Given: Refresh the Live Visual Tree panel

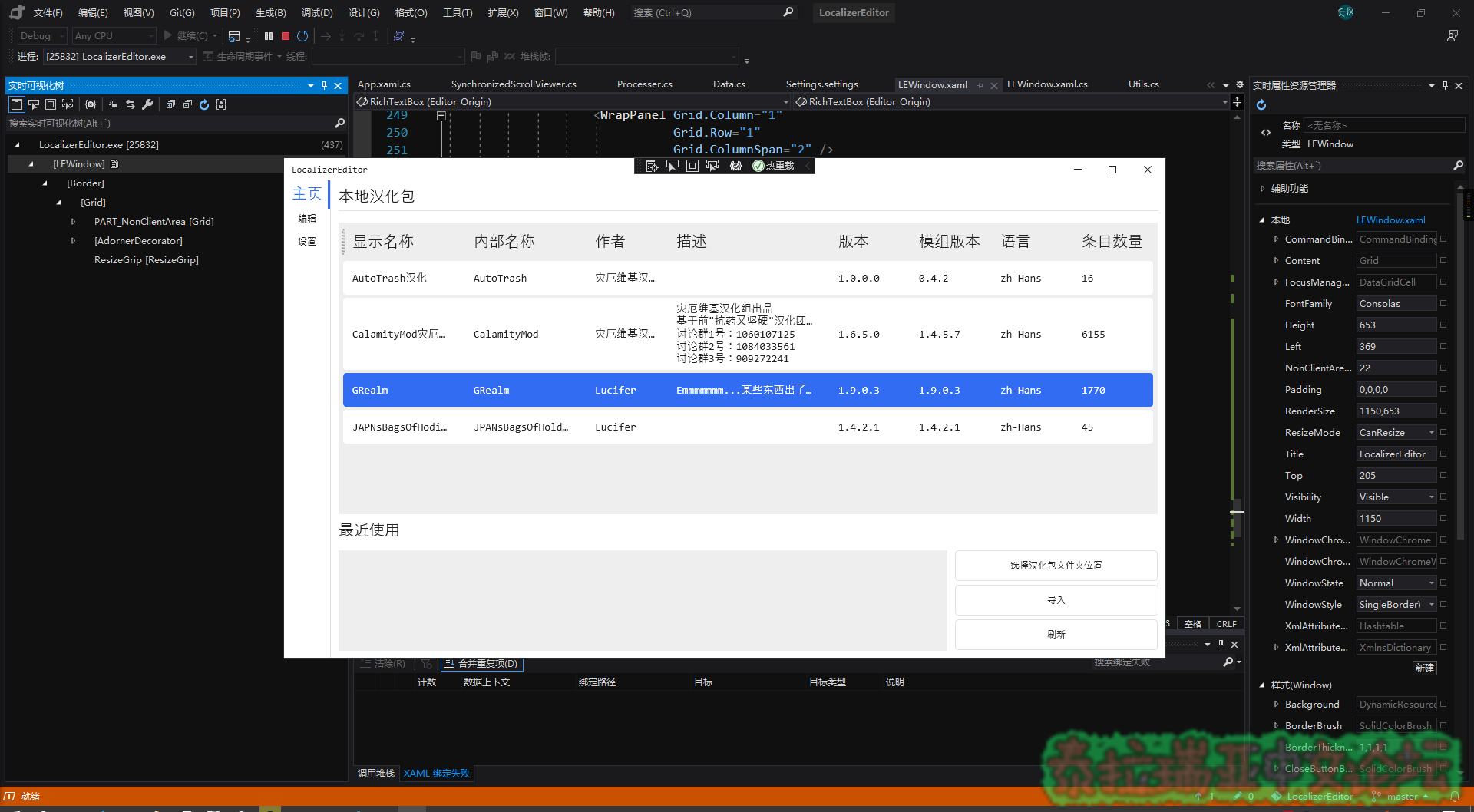Looking at the screenshot, I should click(x=204, y=104).
